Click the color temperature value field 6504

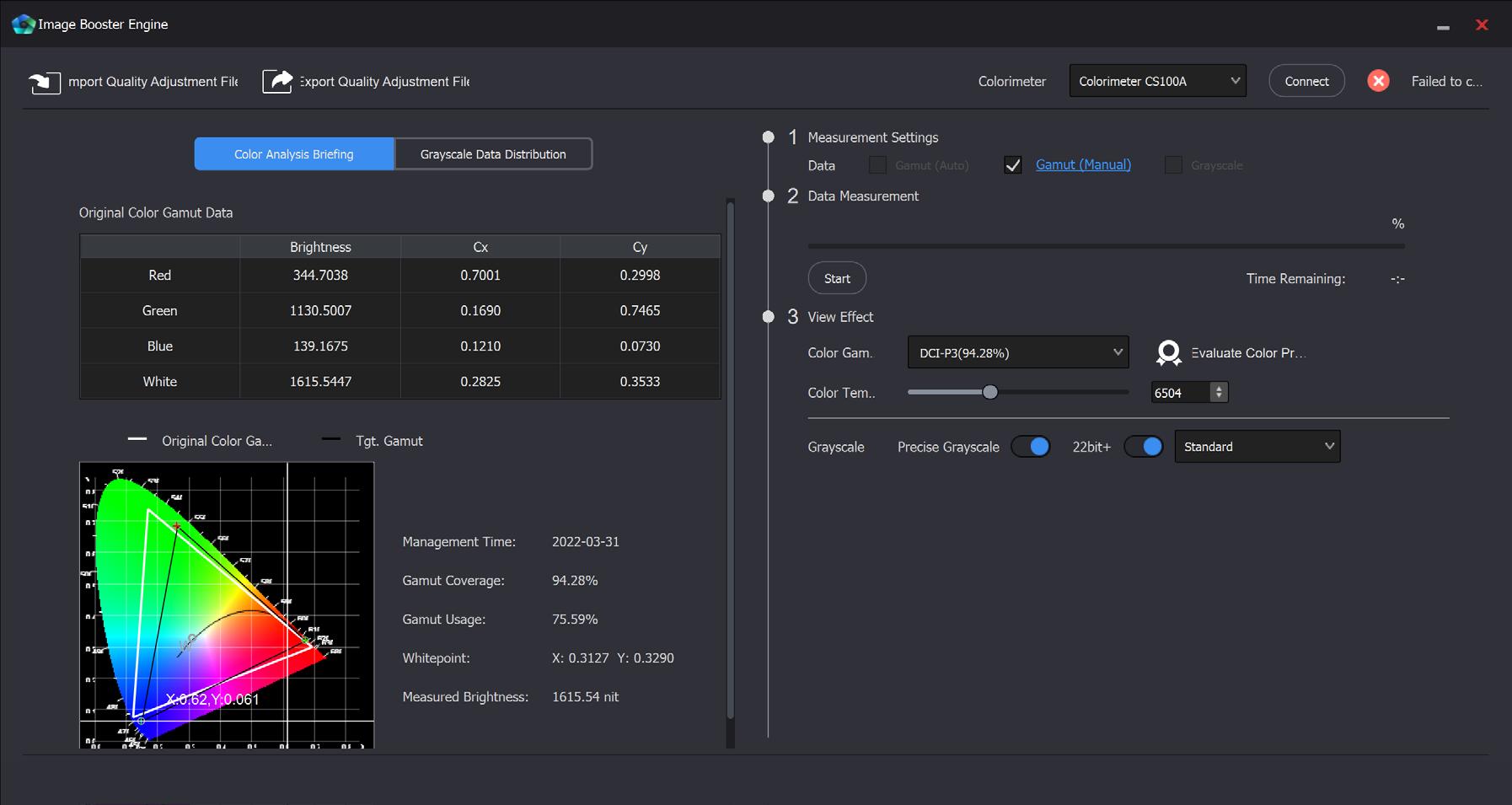click(1180, 393)
